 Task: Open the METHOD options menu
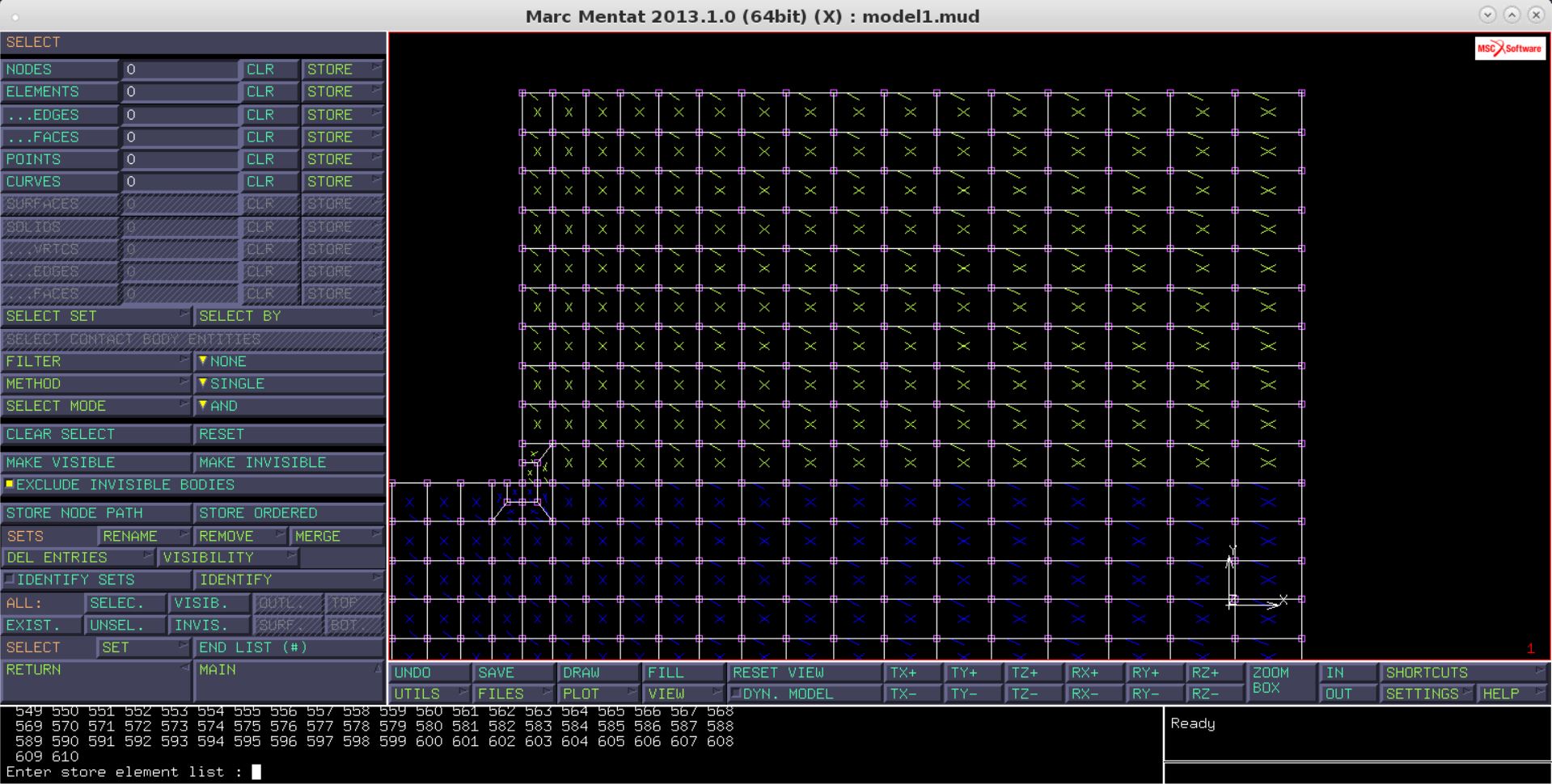pyautogui.click(x=95, y=384)
